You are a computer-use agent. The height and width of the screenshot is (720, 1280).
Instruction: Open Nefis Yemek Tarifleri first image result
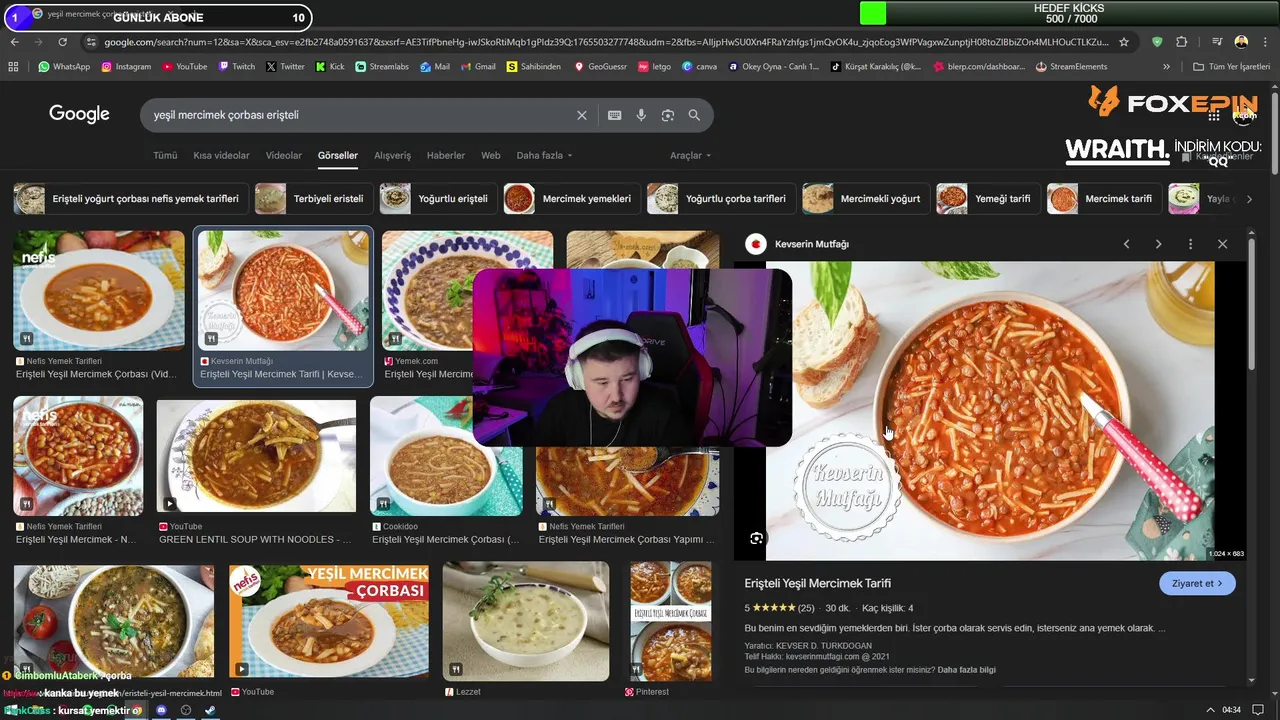(99, 291)
